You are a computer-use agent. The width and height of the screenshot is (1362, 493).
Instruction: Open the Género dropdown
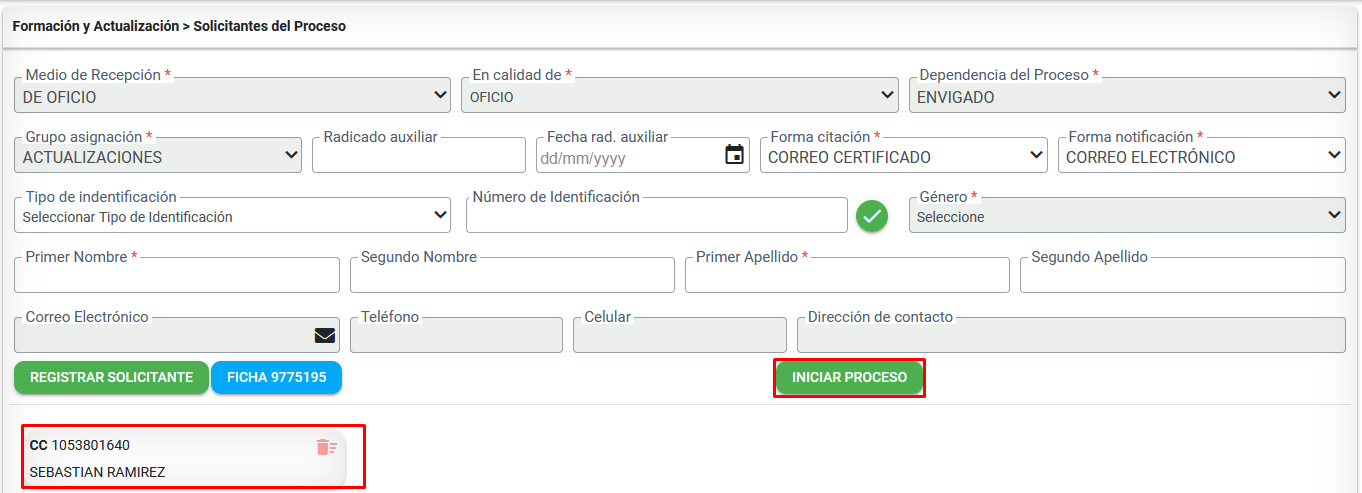click(x=1126, y=215)
